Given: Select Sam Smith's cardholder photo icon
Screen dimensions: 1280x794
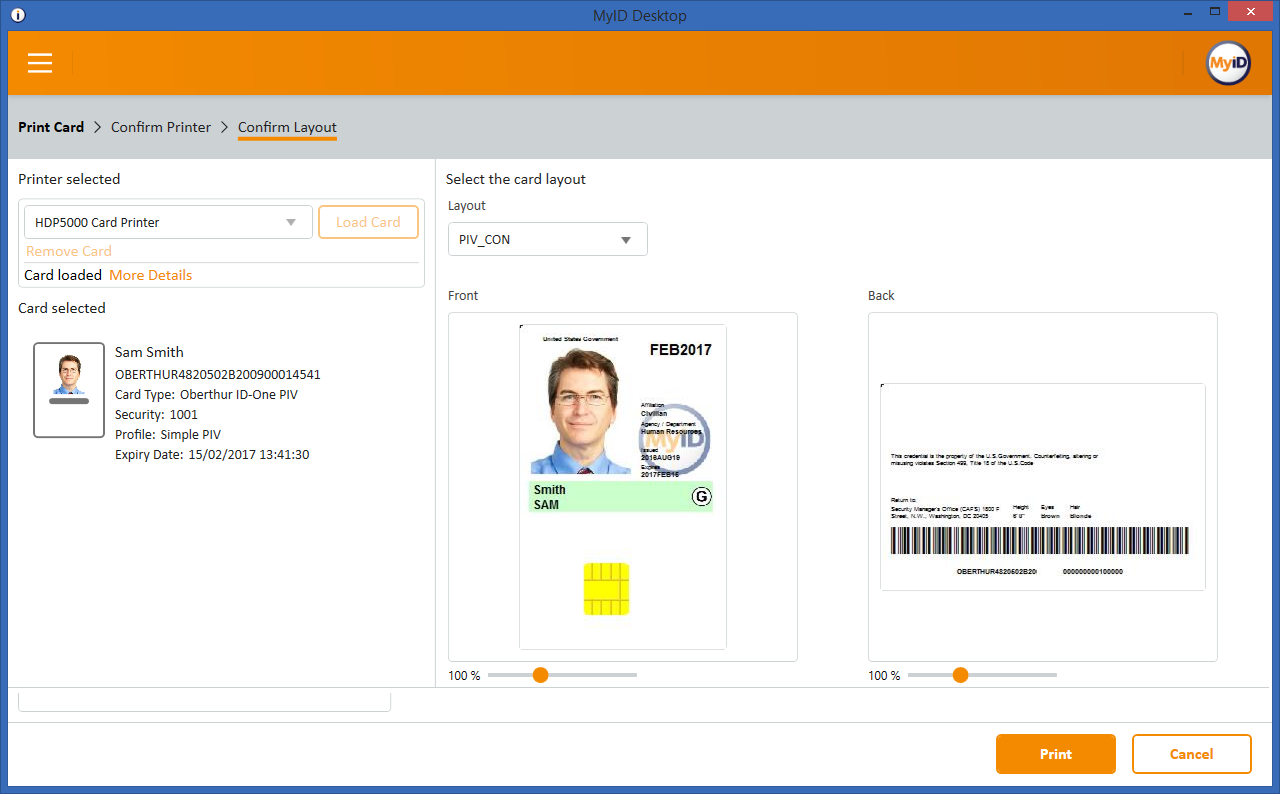Looking at the screenshot, I should coord(69,390).
